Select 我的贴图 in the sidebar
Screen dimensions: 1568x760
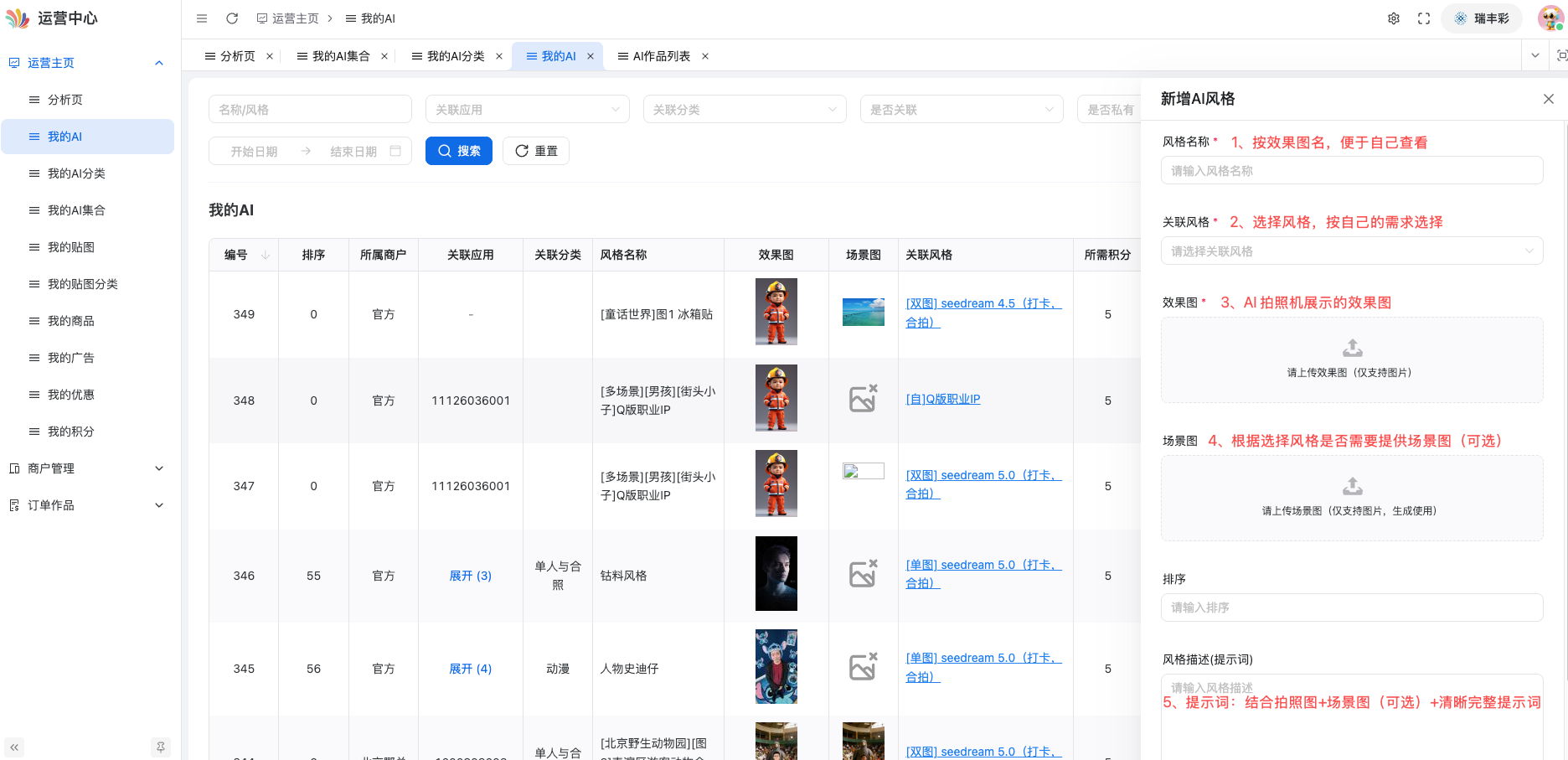pos(71,247)
